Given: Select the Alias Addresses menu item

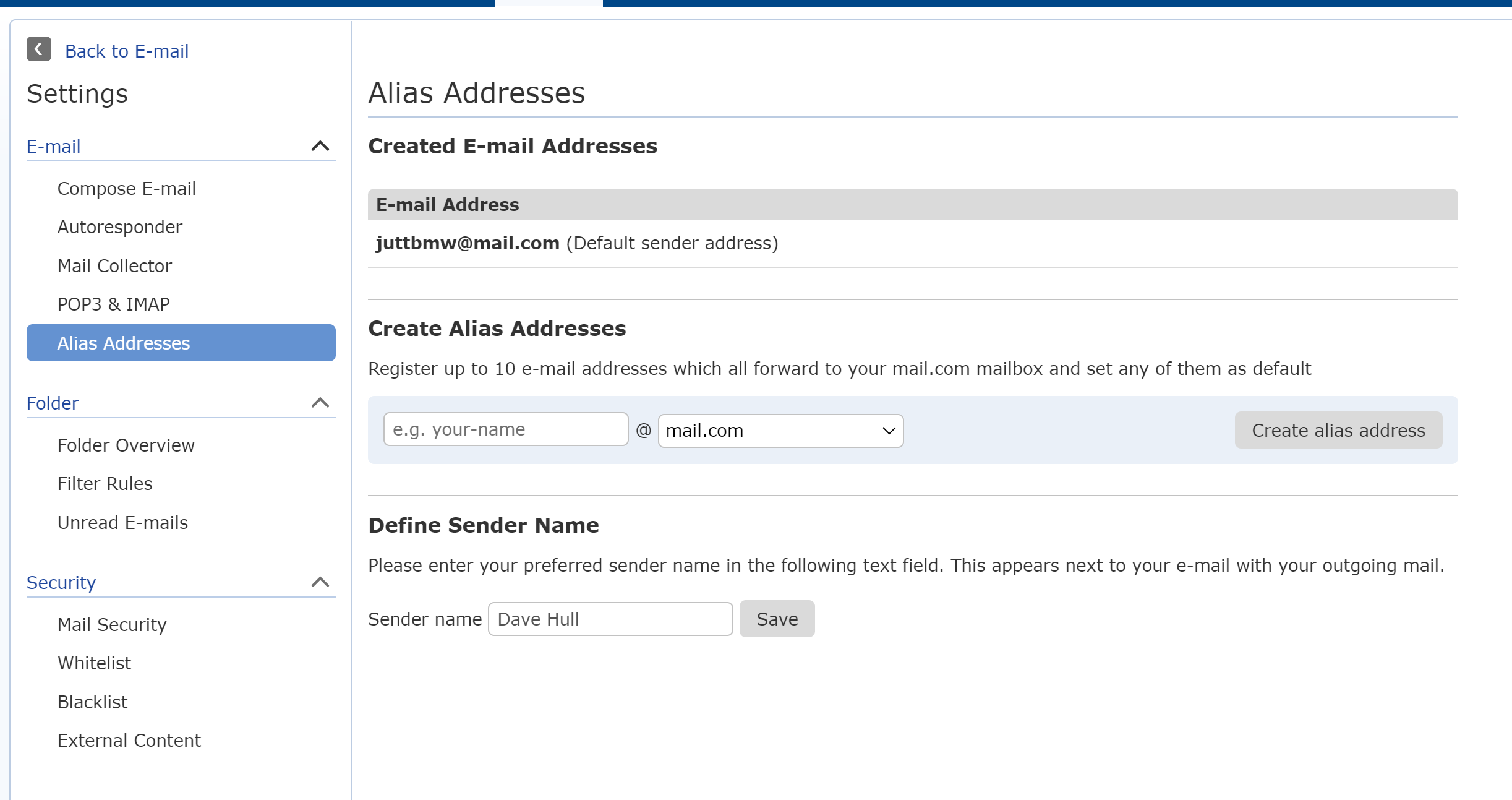Looking at the screenshot, I should point(181,343).
